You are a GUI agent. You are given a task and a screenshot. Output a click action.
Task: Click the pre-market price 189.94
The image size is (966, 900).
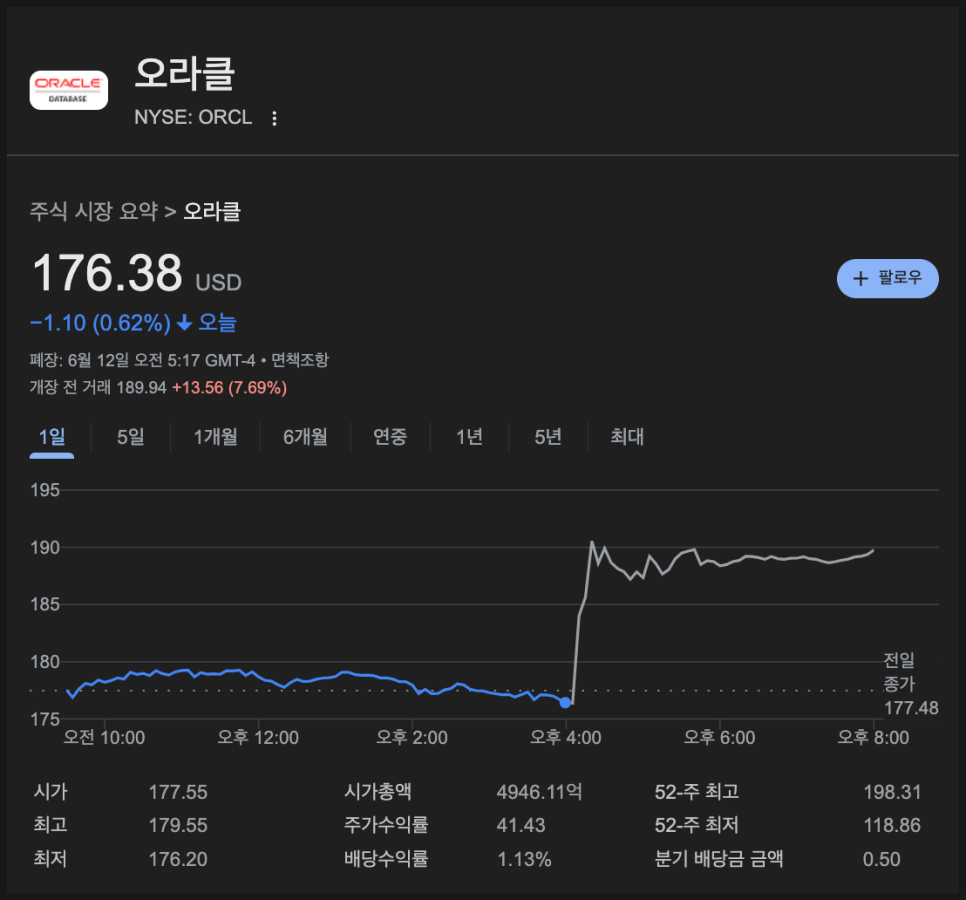[142, 387]
